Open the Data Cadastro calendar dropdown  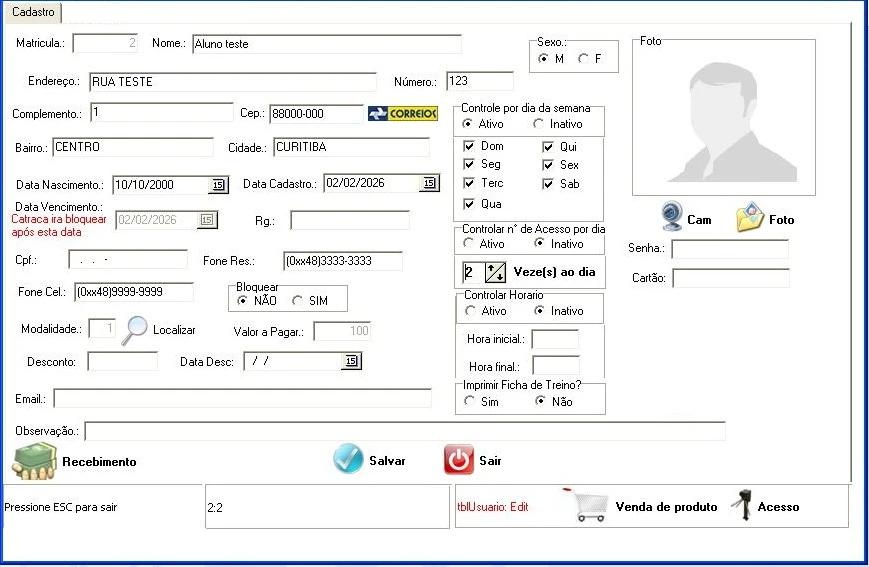tap(429, 183)
